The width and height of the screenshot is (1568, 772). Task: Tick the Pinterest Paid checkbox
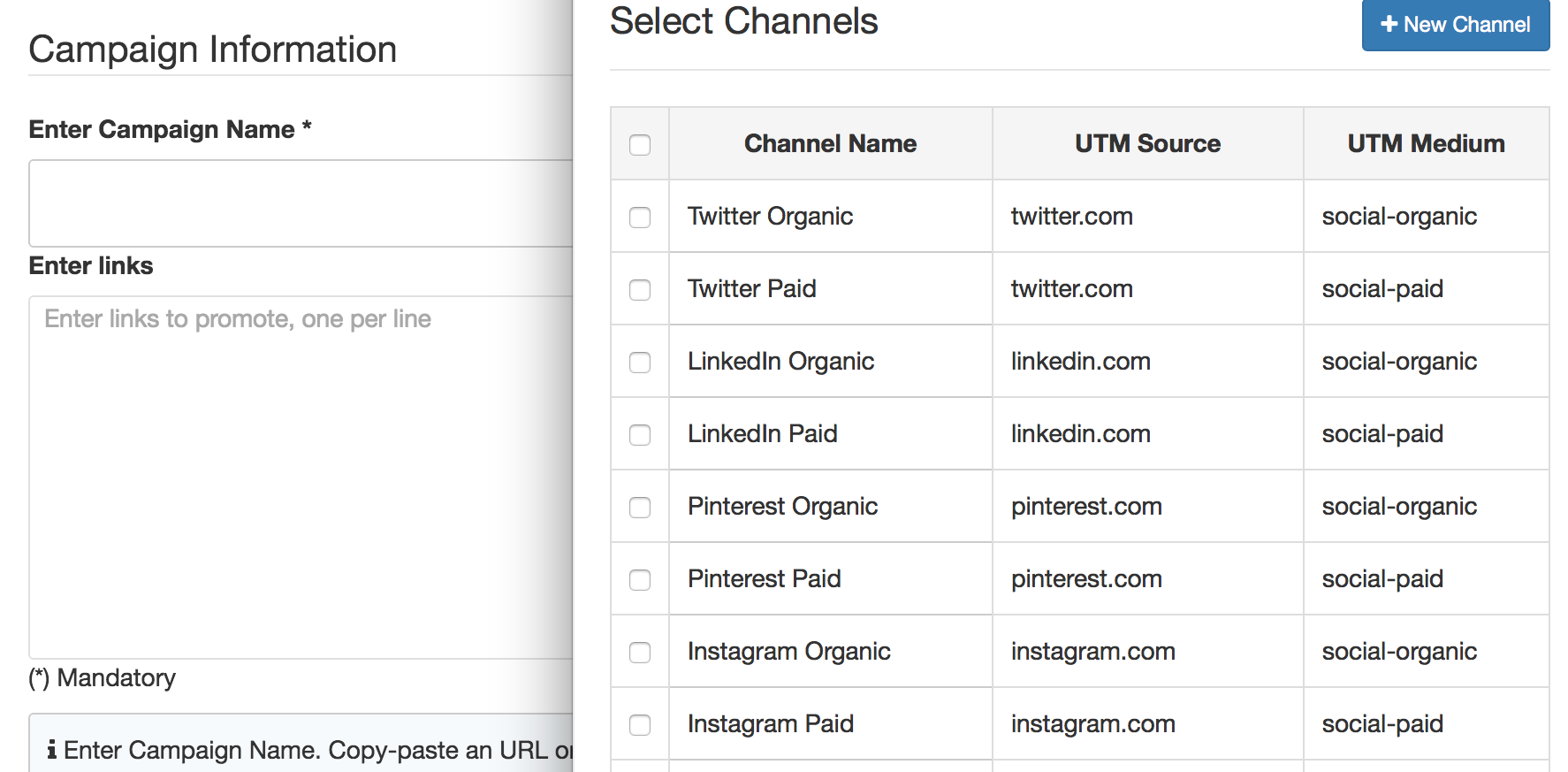[640, 579]
